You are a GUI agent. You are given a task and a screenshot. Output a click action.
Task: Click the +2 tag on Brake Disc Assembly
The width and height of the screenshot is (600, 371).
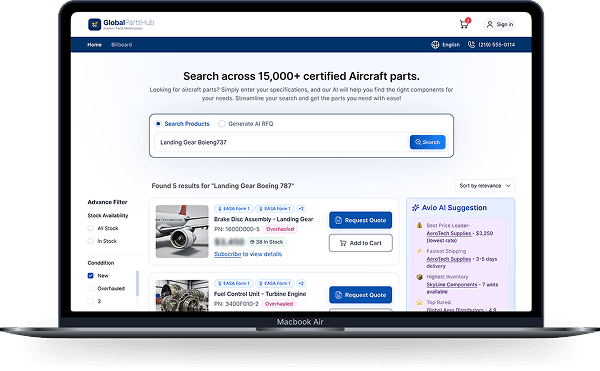click(x=301, y=209)
